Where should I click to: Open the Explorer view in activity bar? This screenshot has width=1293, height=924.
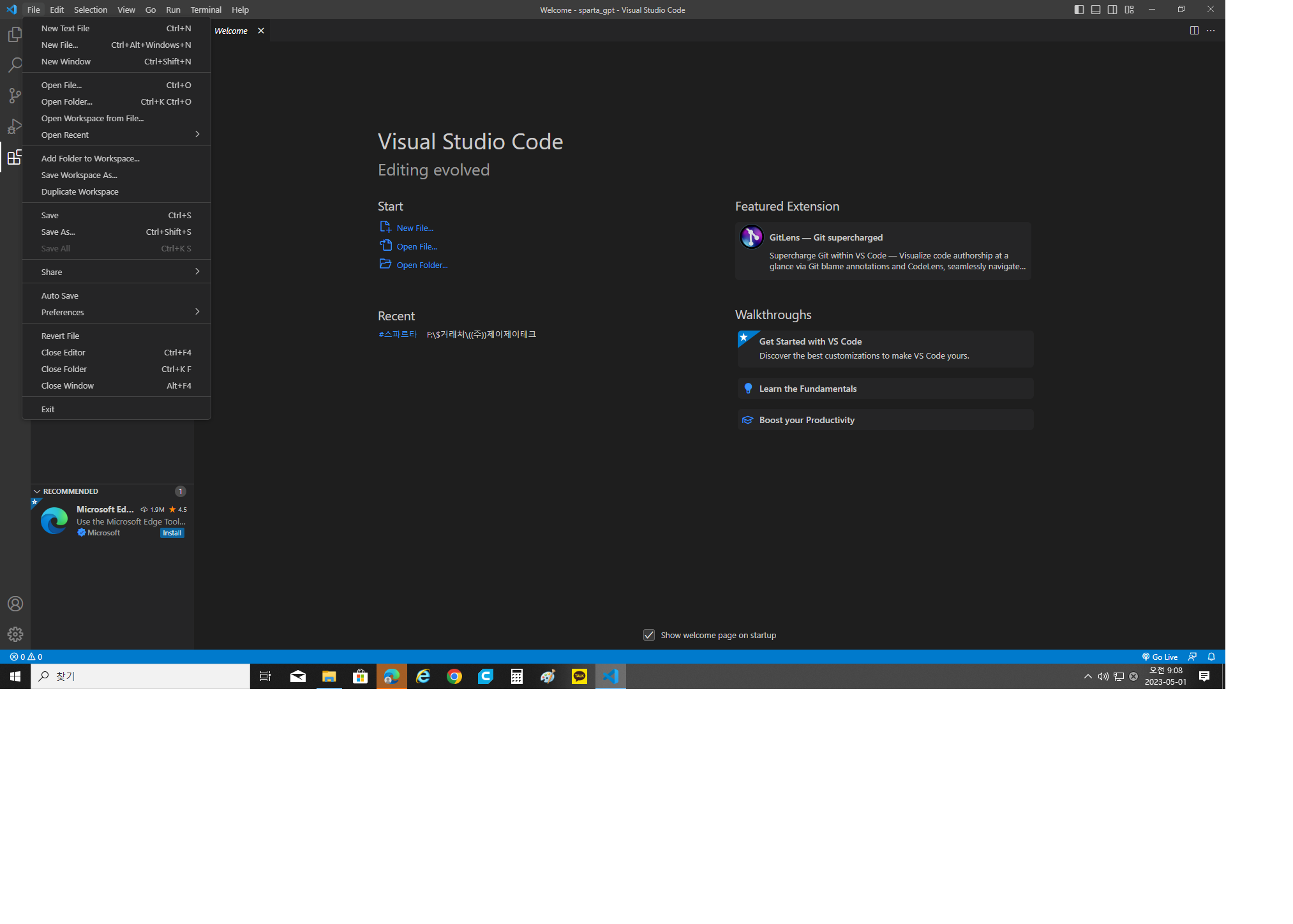click(15, 34)
